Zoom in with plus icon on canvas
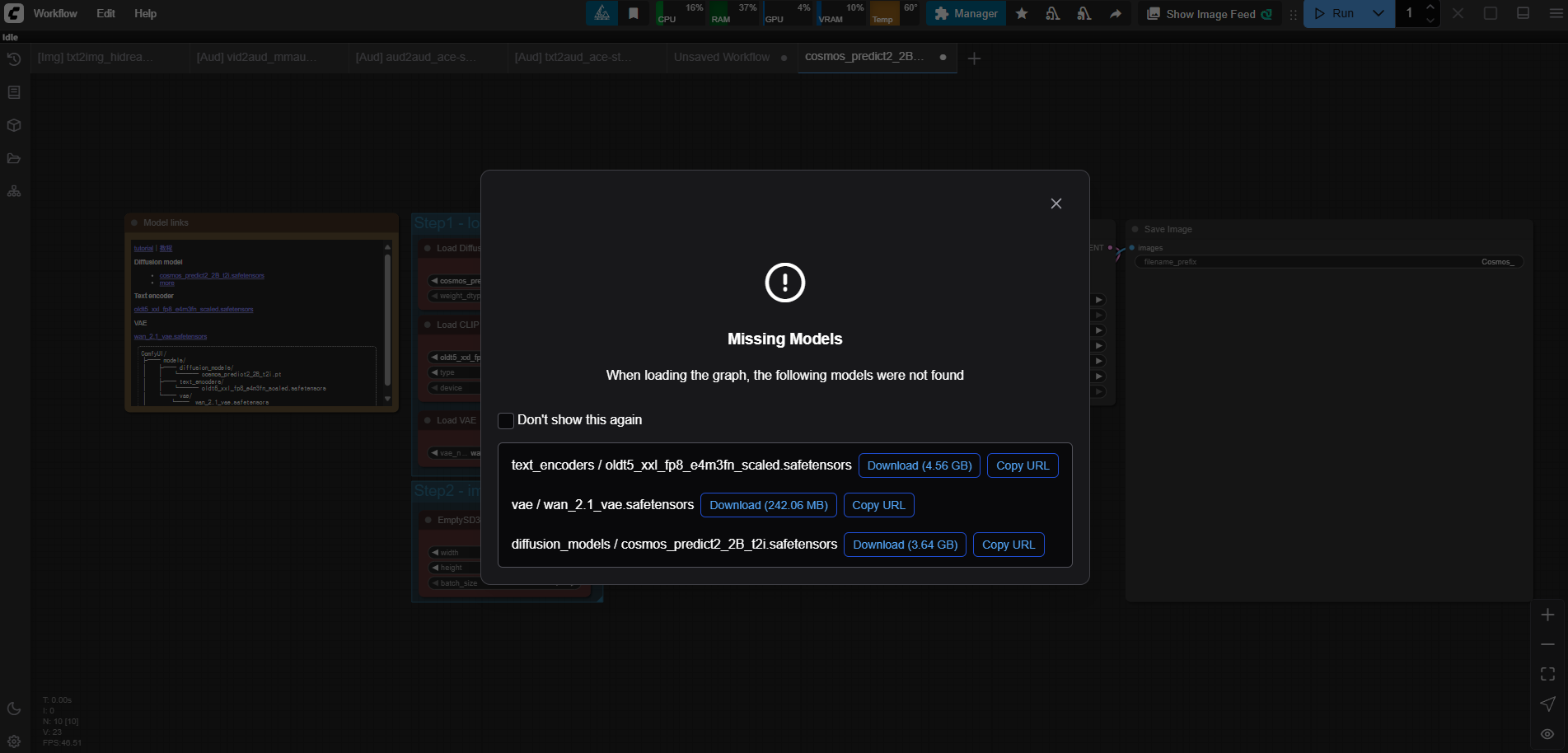The width and height of the screenshot is (1568, 753). click(1547, 615)
